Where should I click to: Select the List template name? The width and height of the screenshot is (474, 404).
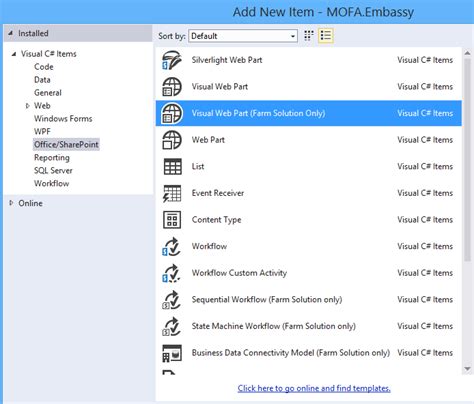pyautogui.click(x=198, y=167)
